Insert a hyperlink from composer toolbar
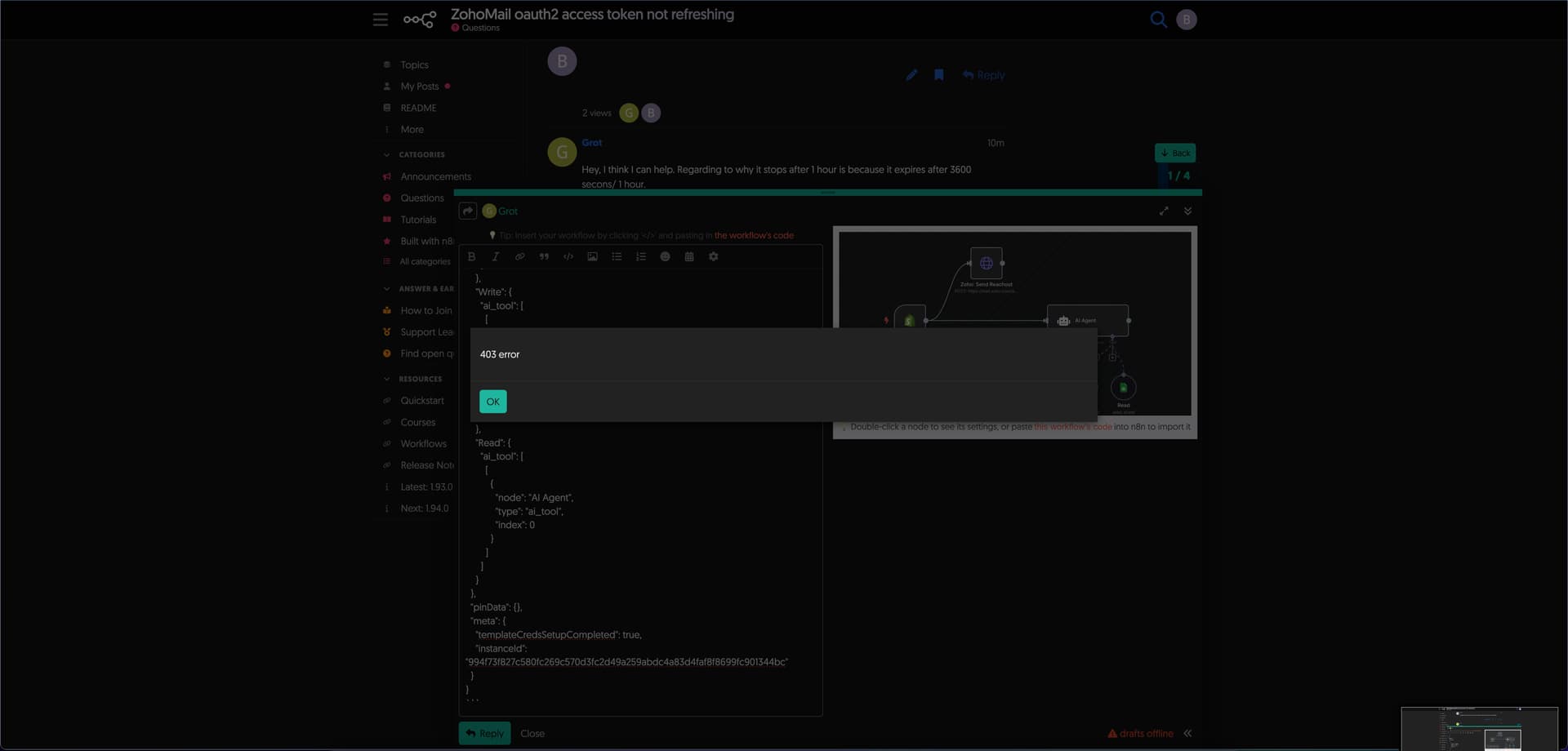The width and height of the screenshot is (1568, 751). pyautogui.click(x=519, y=256)
